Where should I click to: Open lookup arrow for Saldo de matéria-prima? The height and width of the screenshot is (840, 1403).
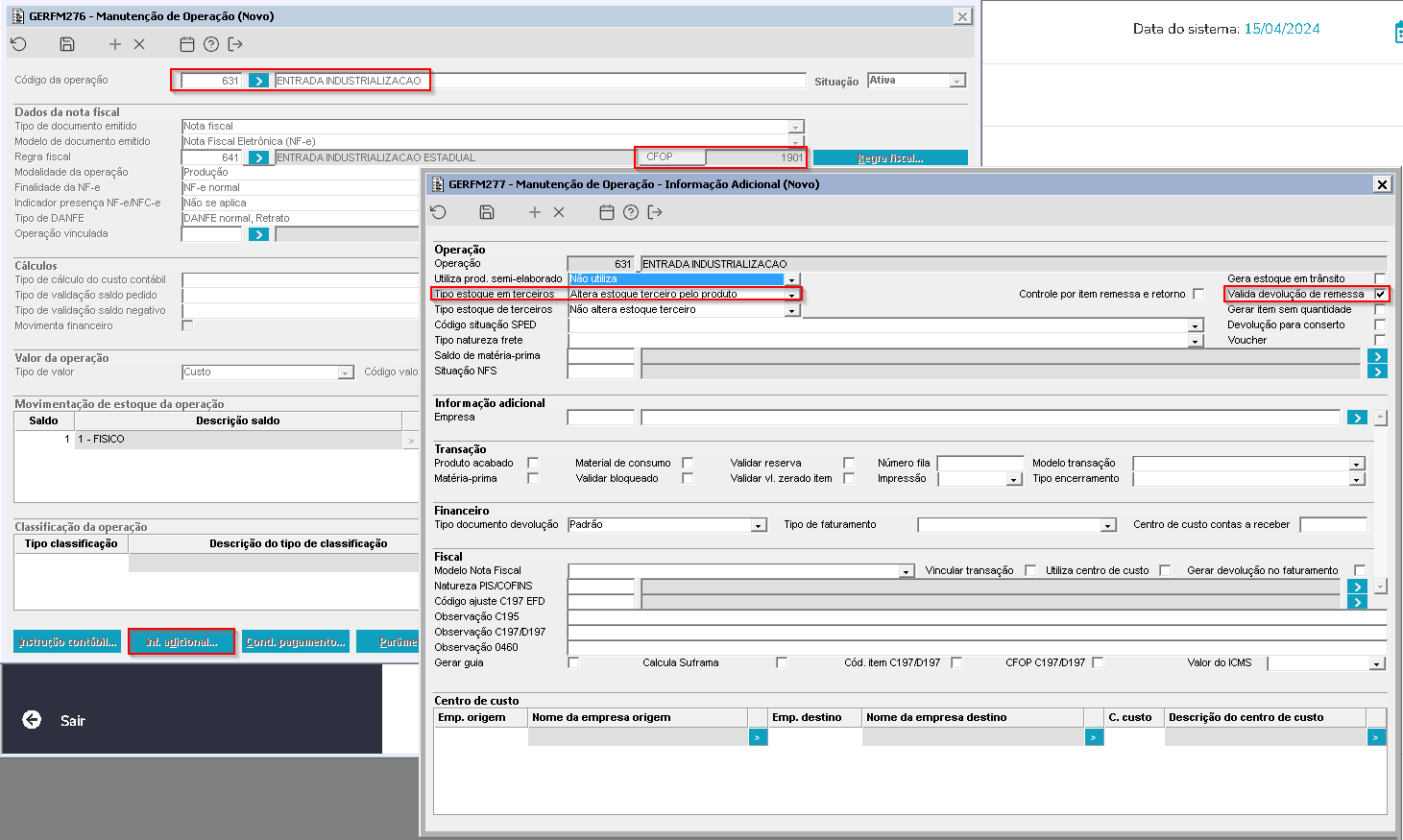pyautogui.click(x=1377, y=356)
